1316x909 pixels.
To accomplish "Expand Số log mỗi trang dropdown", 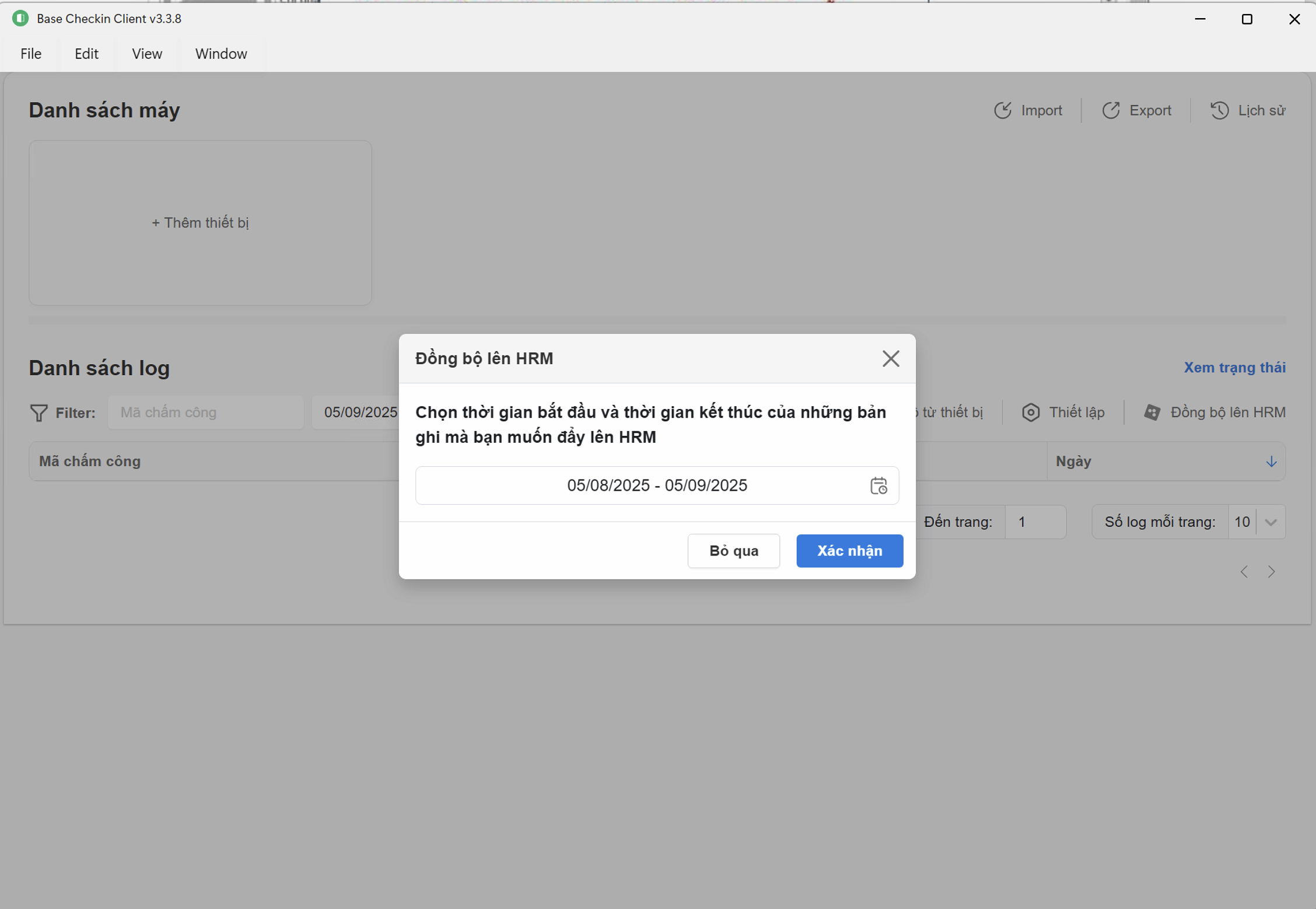I will tap(1270, 522).
